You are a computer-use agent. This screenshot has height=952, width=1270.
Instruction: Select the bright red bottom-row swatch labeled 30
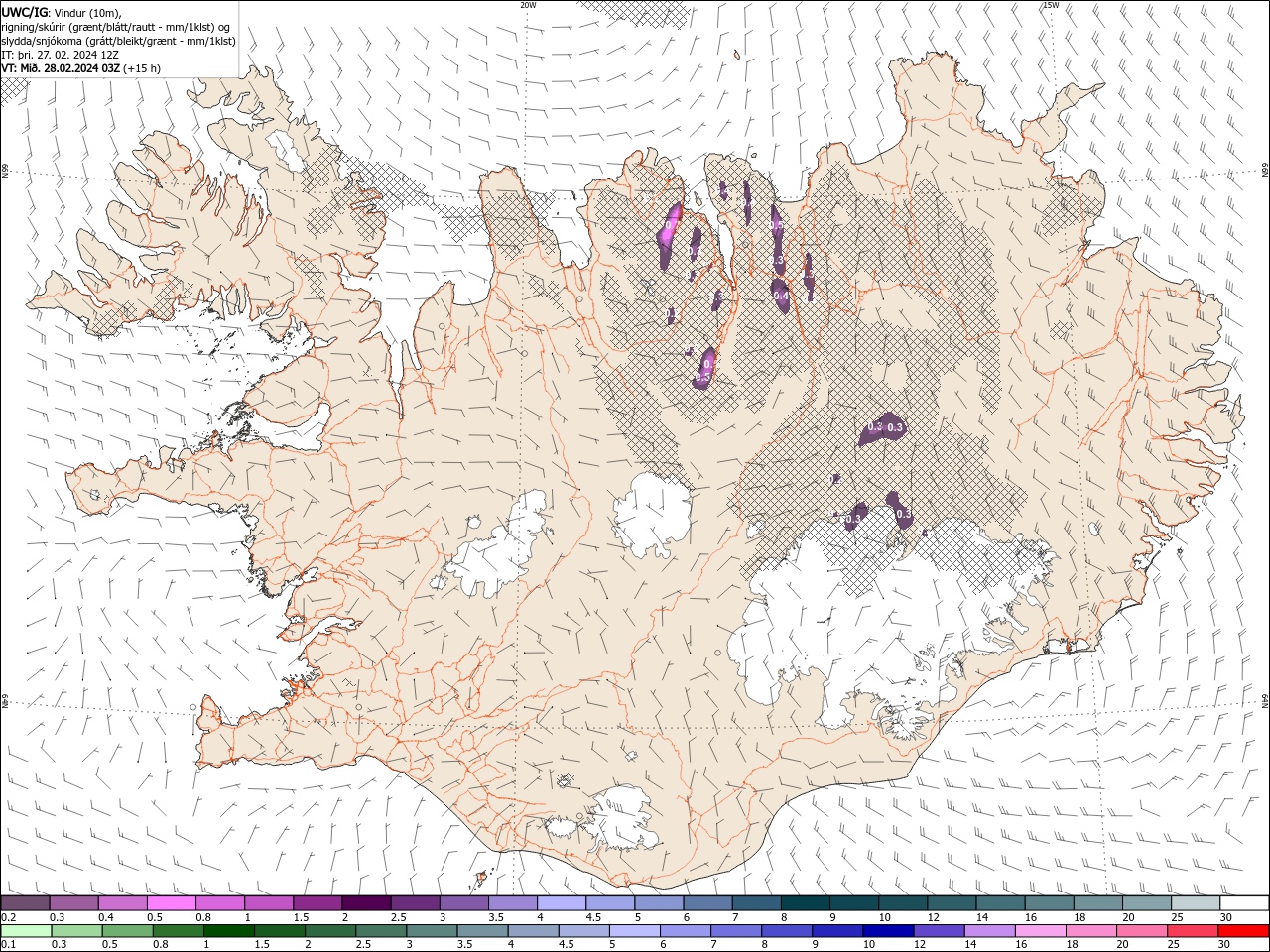[1244, 931]
